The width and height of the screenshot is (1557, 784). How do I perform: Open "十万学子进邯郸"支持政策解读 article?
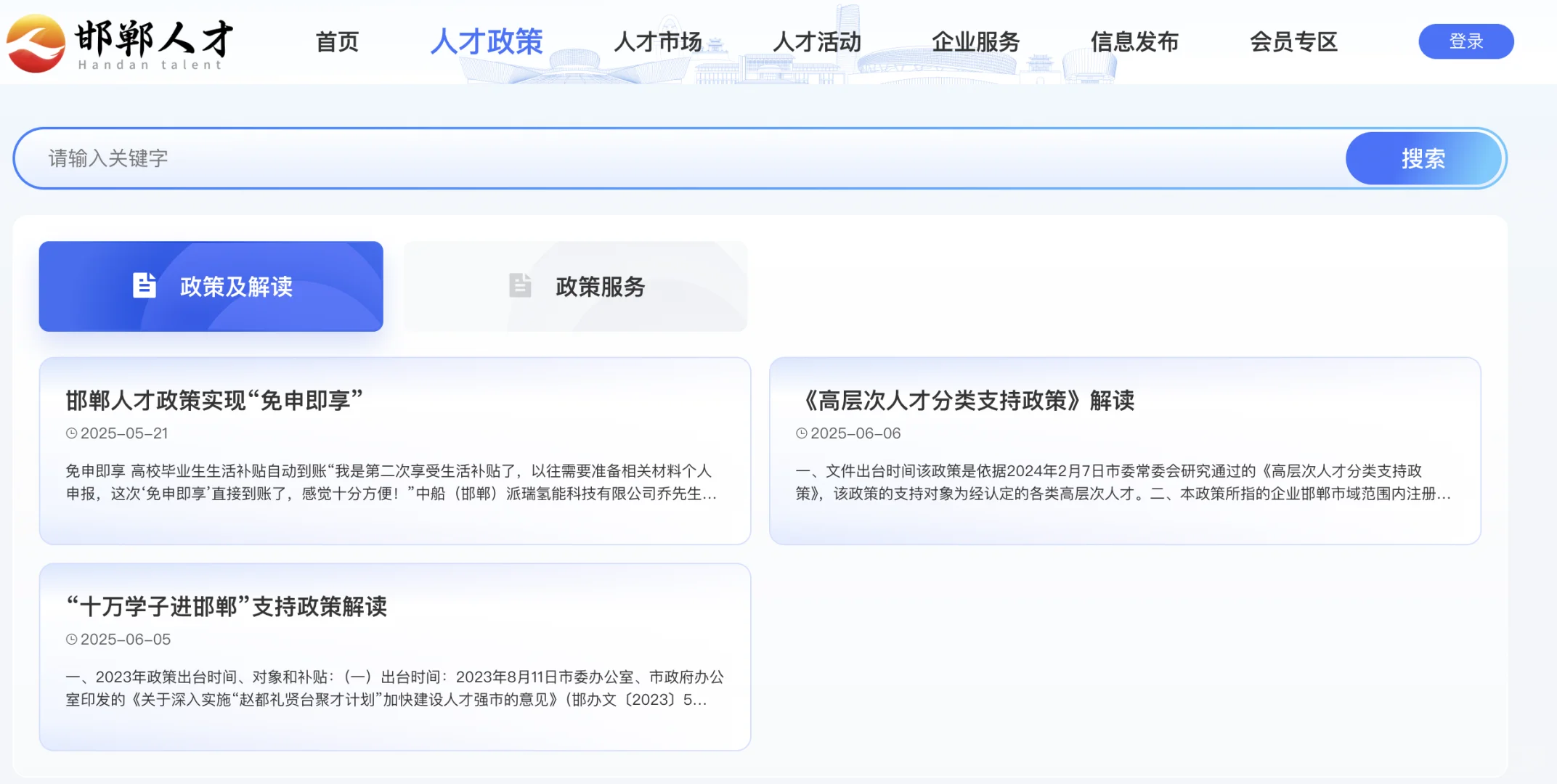coord(227,607)
